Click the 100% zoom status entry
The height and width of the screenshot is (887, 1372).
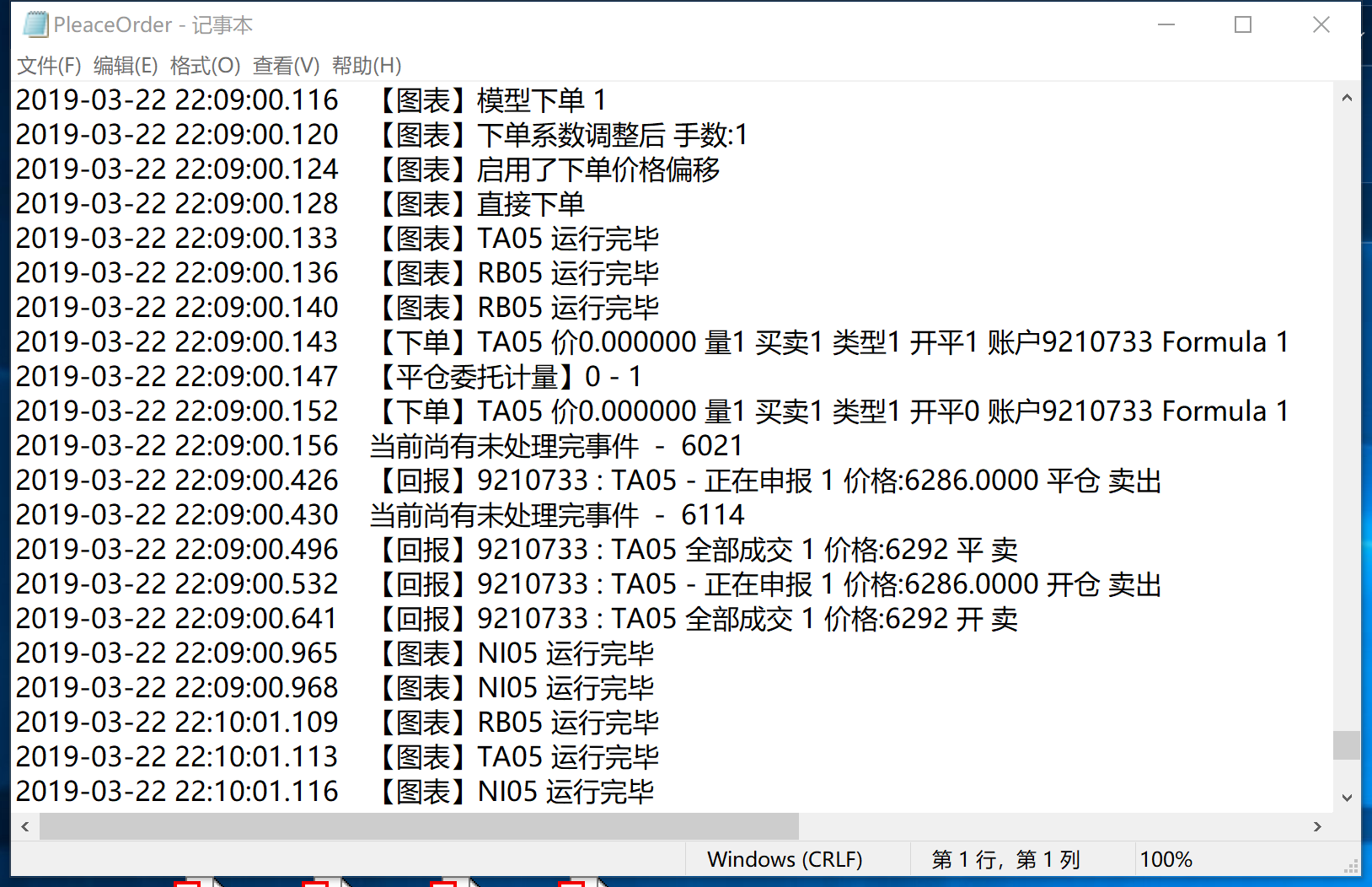[1166, 859]
